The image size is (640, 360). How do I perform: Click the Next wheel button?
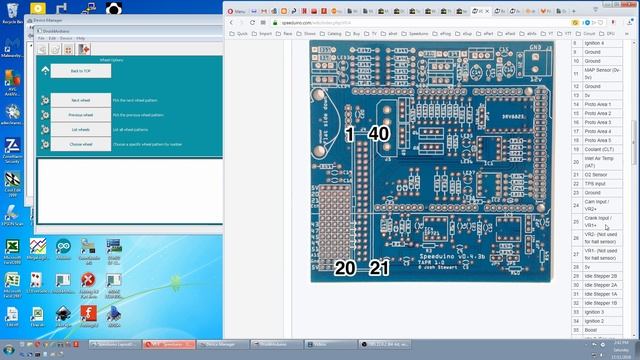point(81,100)
